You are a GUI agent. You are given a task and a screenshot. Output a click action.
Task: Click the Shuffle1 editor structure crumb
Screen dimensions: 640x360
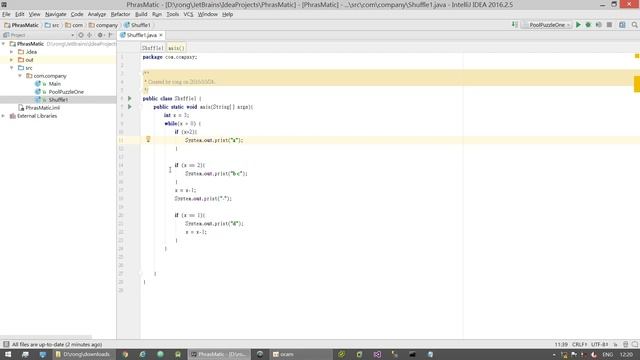(x=153, y=48)
